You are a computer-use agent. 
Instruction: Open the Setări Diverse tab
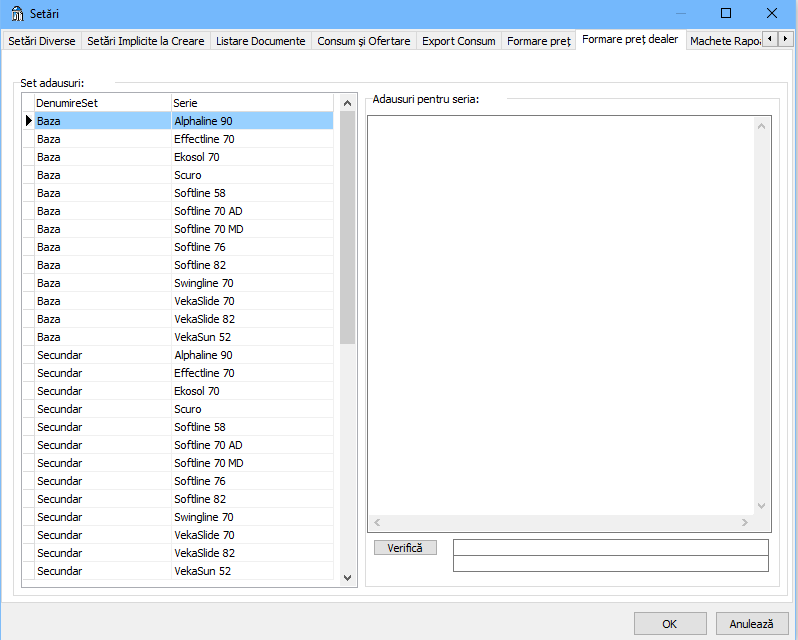(41, 41)
